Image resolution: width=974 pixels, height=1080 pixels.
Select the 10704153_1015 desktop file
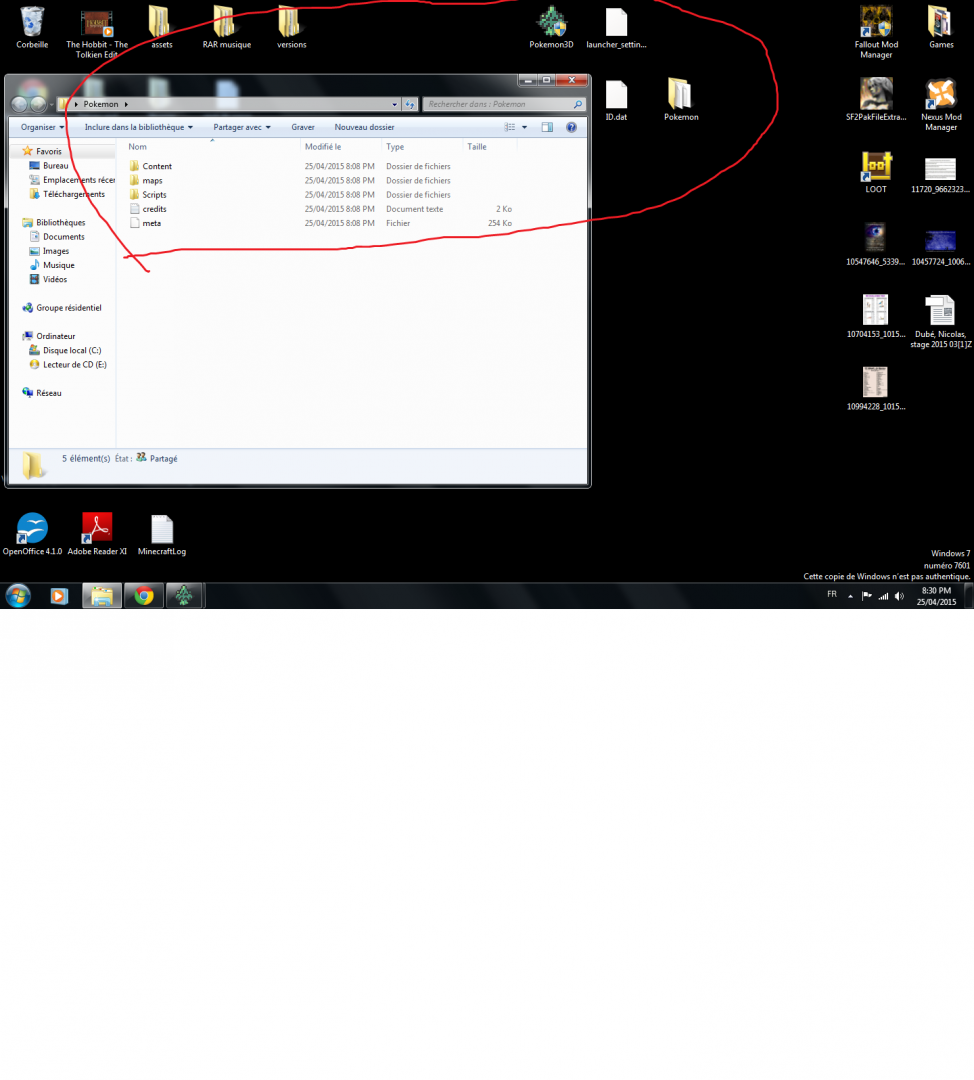click(x=875, y=317)
